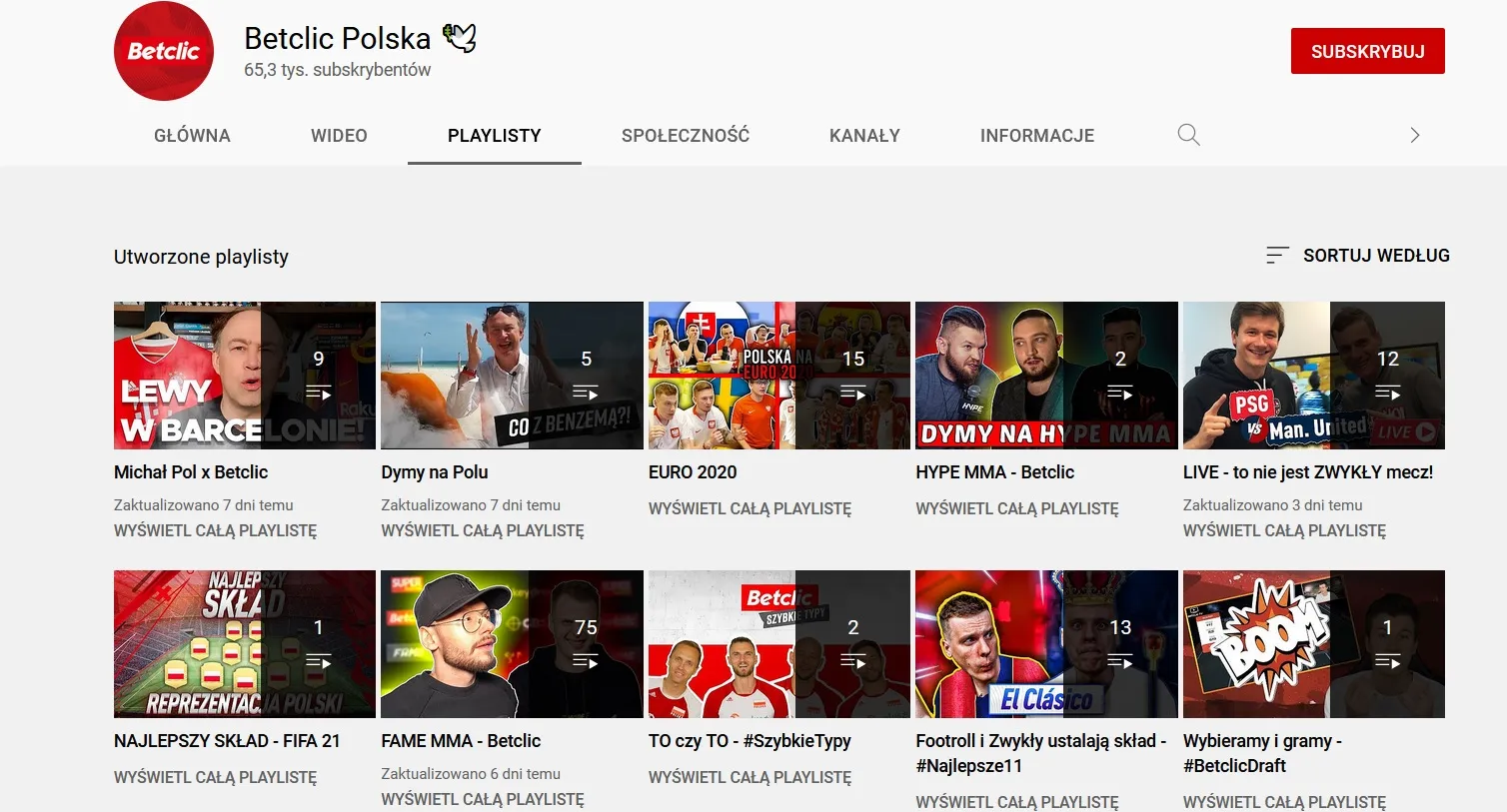Switch to the WIDEO tab
This screenshot has width=1507, height=812.
tap(339, 136)
